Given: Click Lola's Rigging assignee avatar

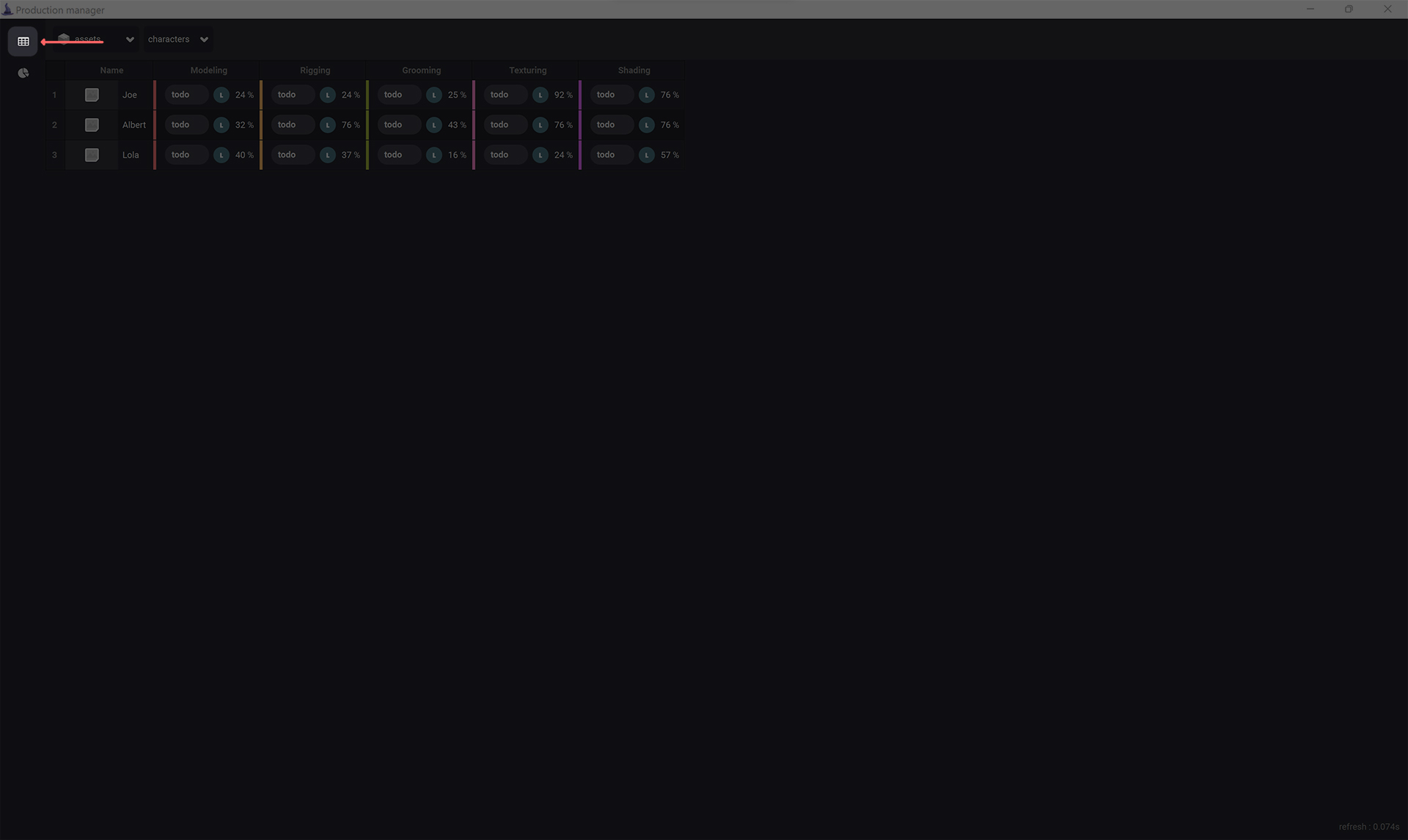Looking at the screenshot, I should pos(328,155).
